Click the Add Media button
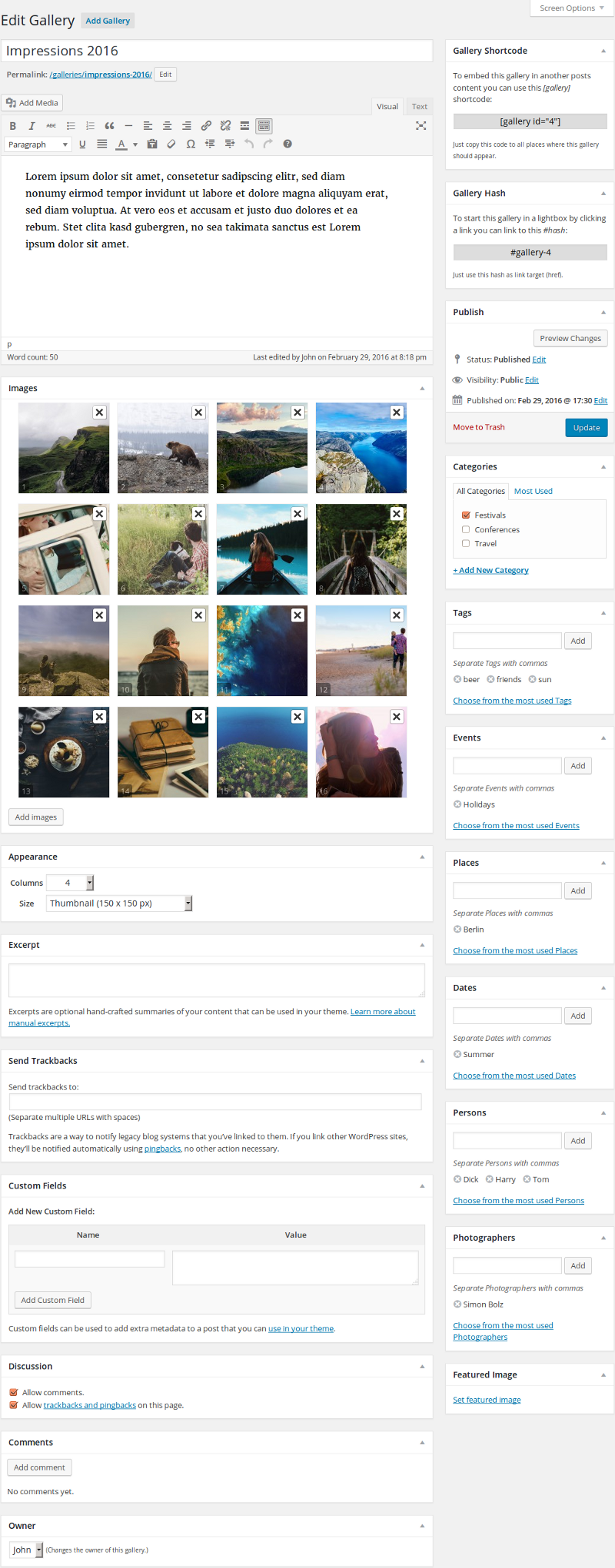615x1568 pixels. 32,103
